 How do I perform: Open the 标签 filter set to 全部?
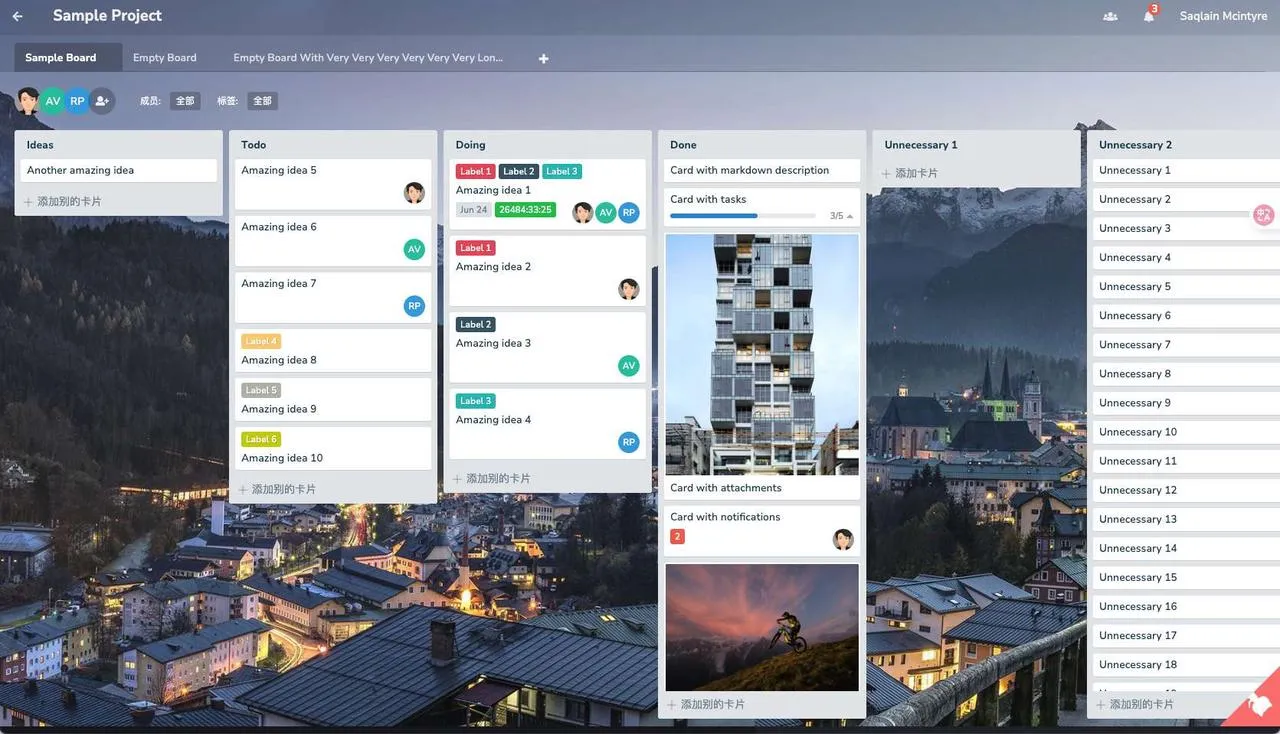pos(262,101)
